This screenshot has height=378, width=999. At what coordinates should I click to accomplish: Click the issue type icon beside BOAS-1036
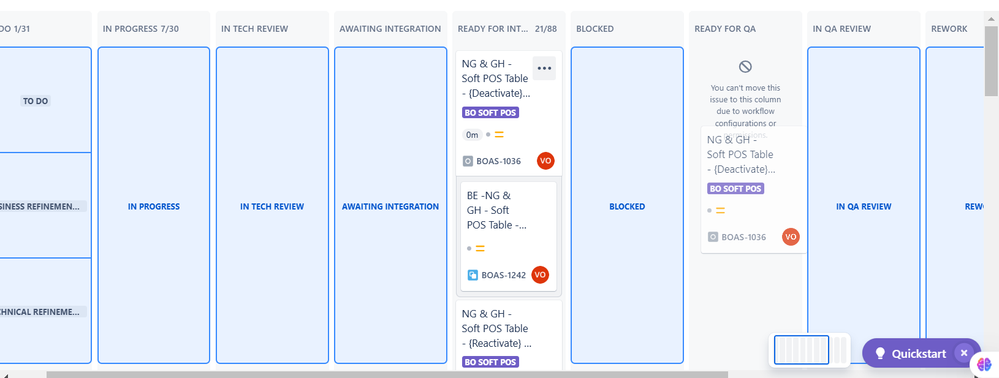468,161
